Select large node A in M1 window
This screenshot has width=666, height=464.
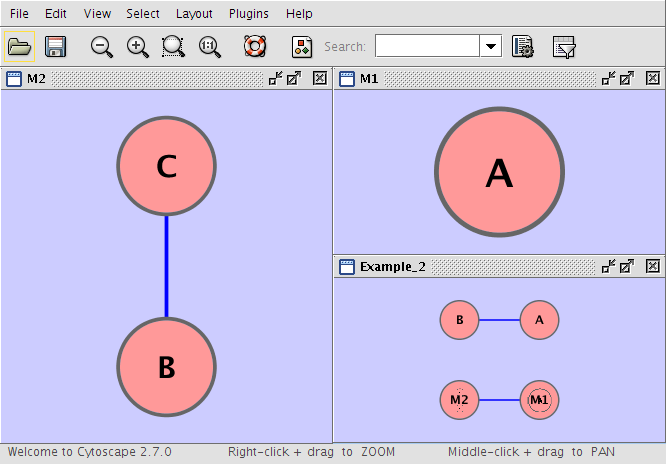click(x=498, y=174)
